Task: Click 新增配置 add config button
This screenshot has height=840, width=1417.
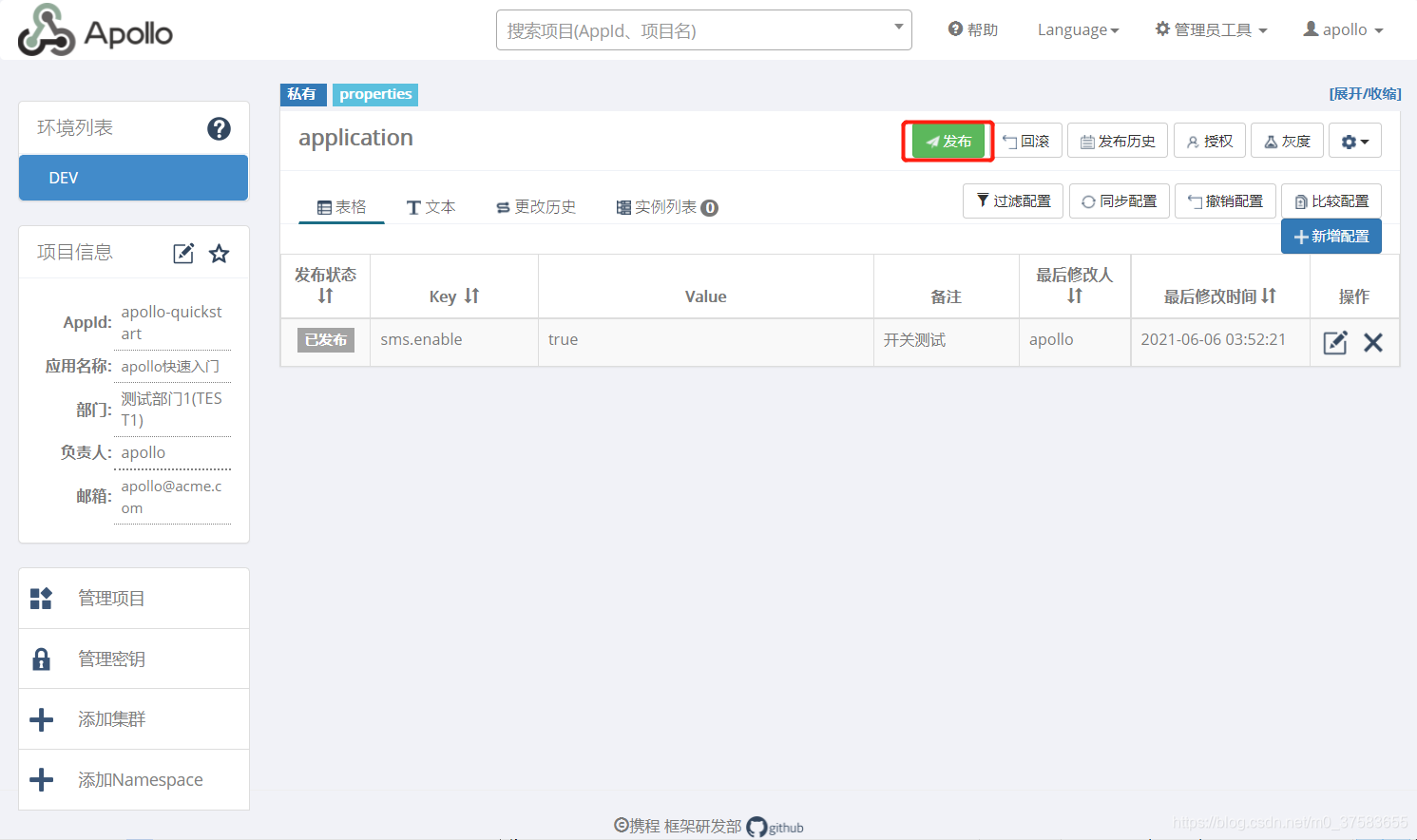Action: pos(1331,237)
